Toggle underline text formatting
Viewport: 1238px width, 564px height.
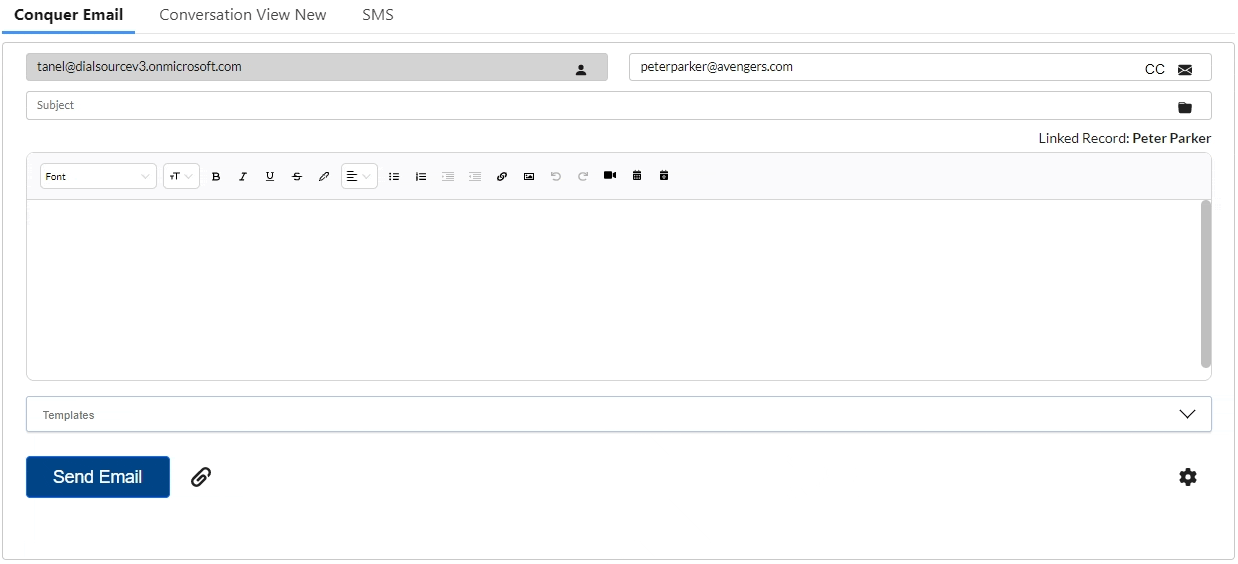click(270, 176)
